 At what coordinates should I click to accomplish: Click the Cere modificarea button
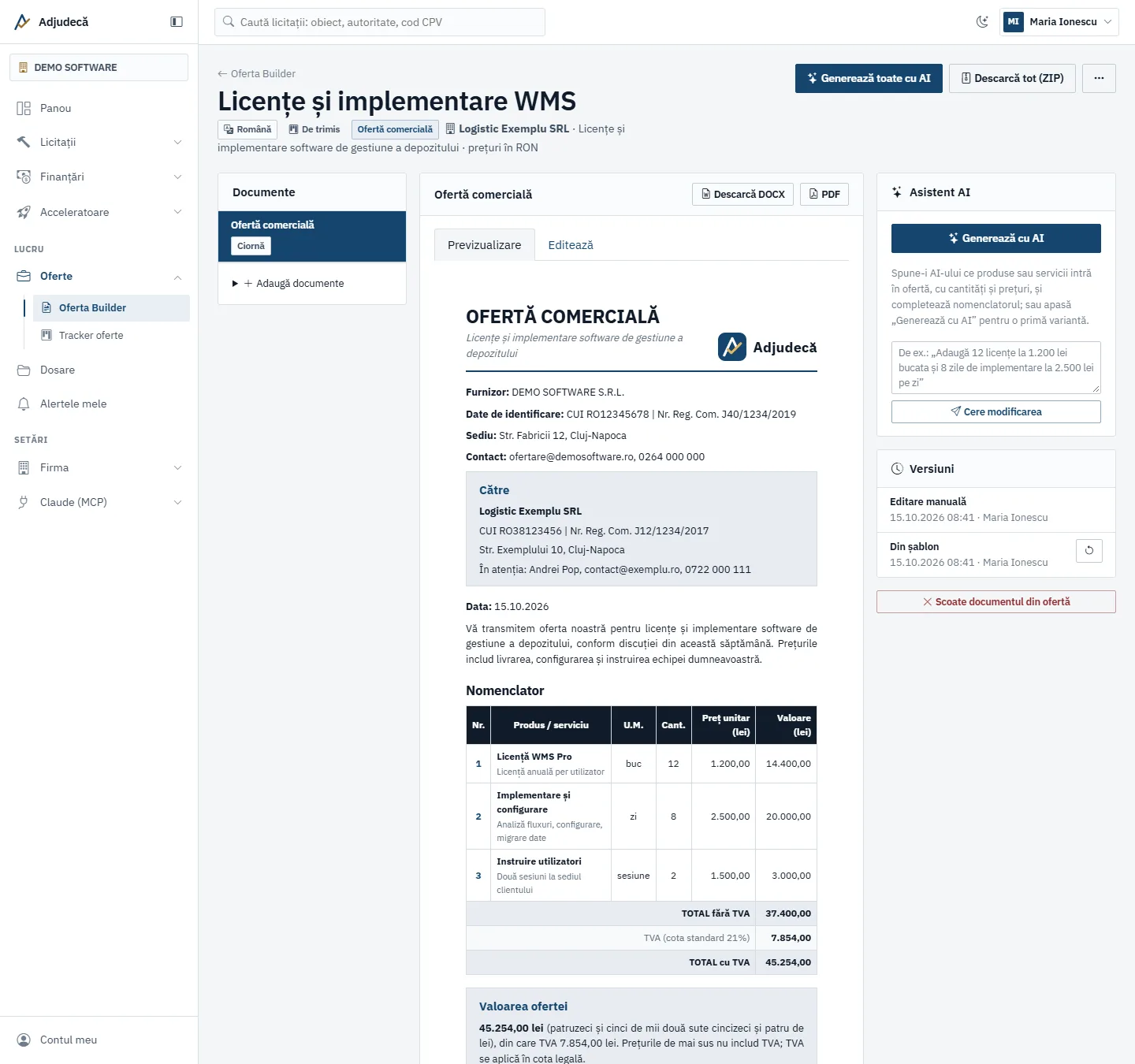[996, 411]
